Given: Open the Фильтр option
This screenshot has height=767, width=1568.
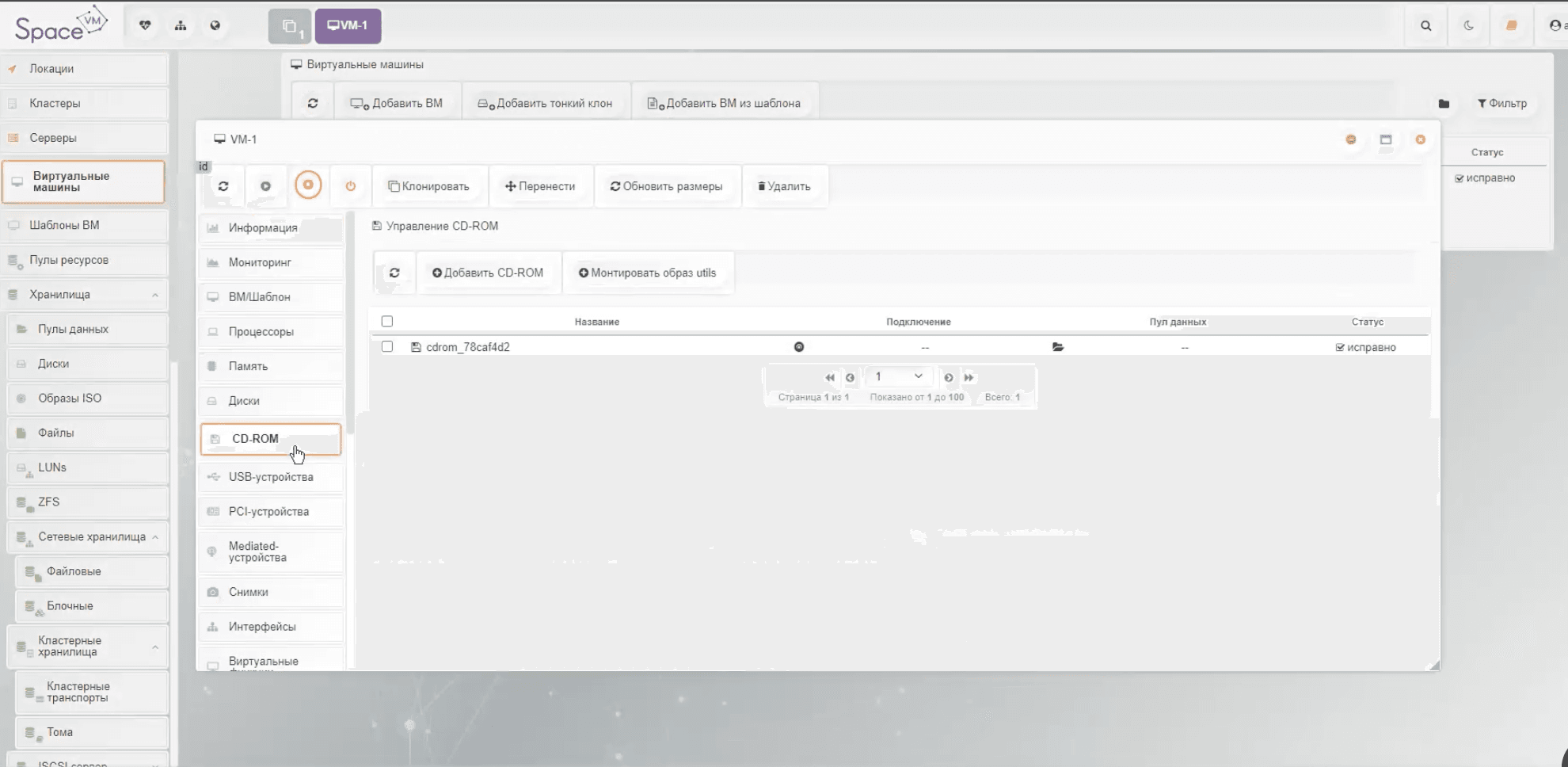Looking at the screenshot, I should (1501, 103).
